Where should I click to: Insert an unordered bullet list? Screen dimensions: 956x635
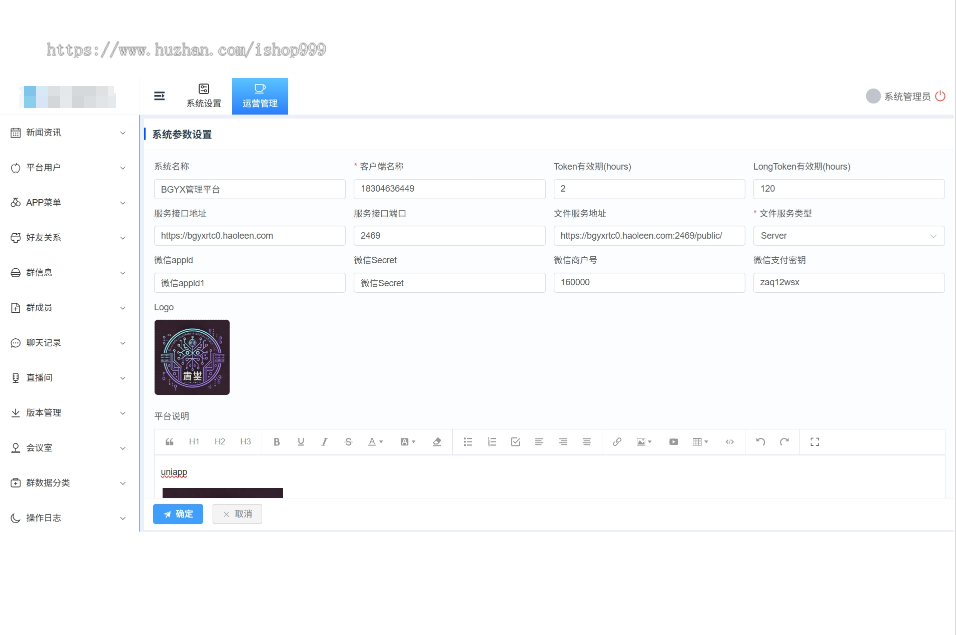point(468,442)
